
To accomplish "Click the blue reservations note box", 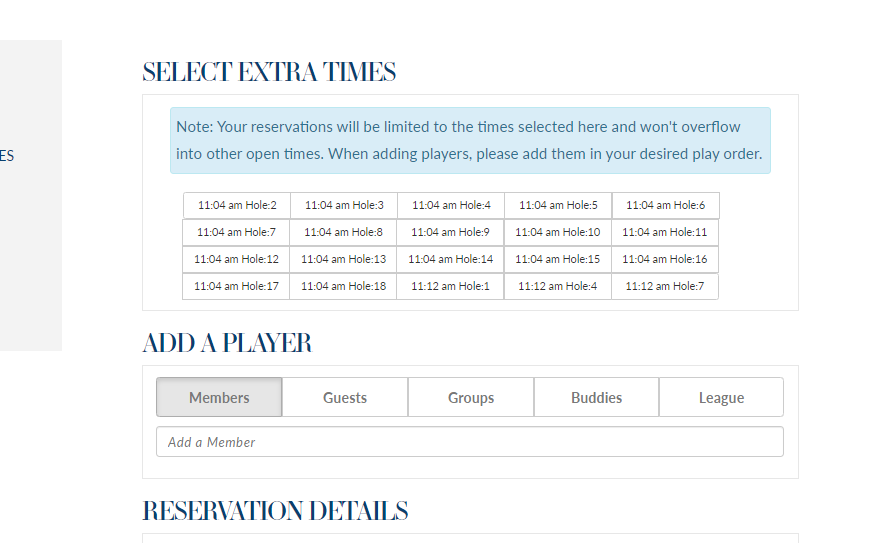I will [x=470, y=140].
